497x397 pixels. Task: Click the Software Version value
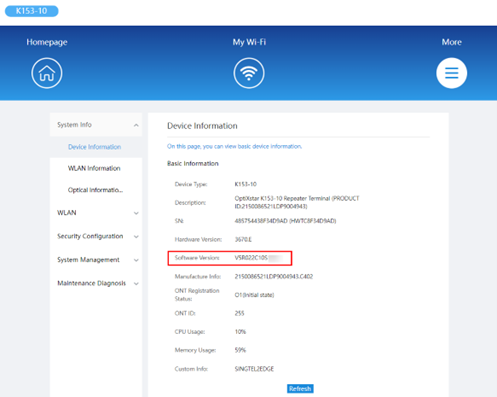click(259, 258)
